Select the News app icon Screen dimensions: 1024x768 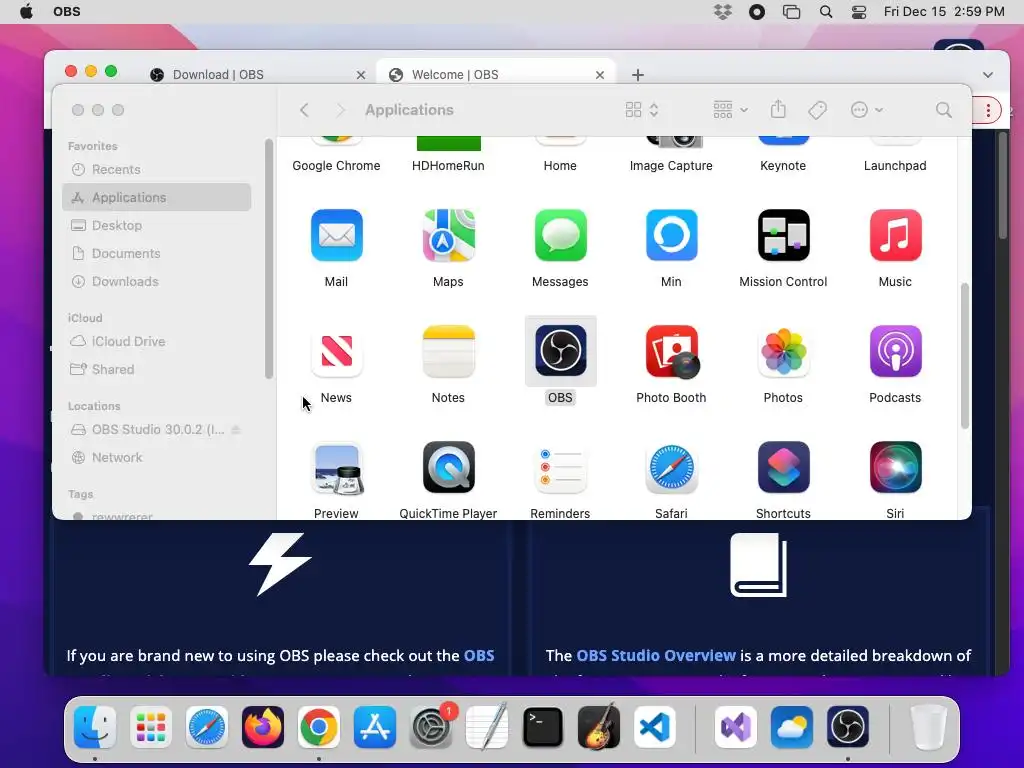tap(336, 351)
